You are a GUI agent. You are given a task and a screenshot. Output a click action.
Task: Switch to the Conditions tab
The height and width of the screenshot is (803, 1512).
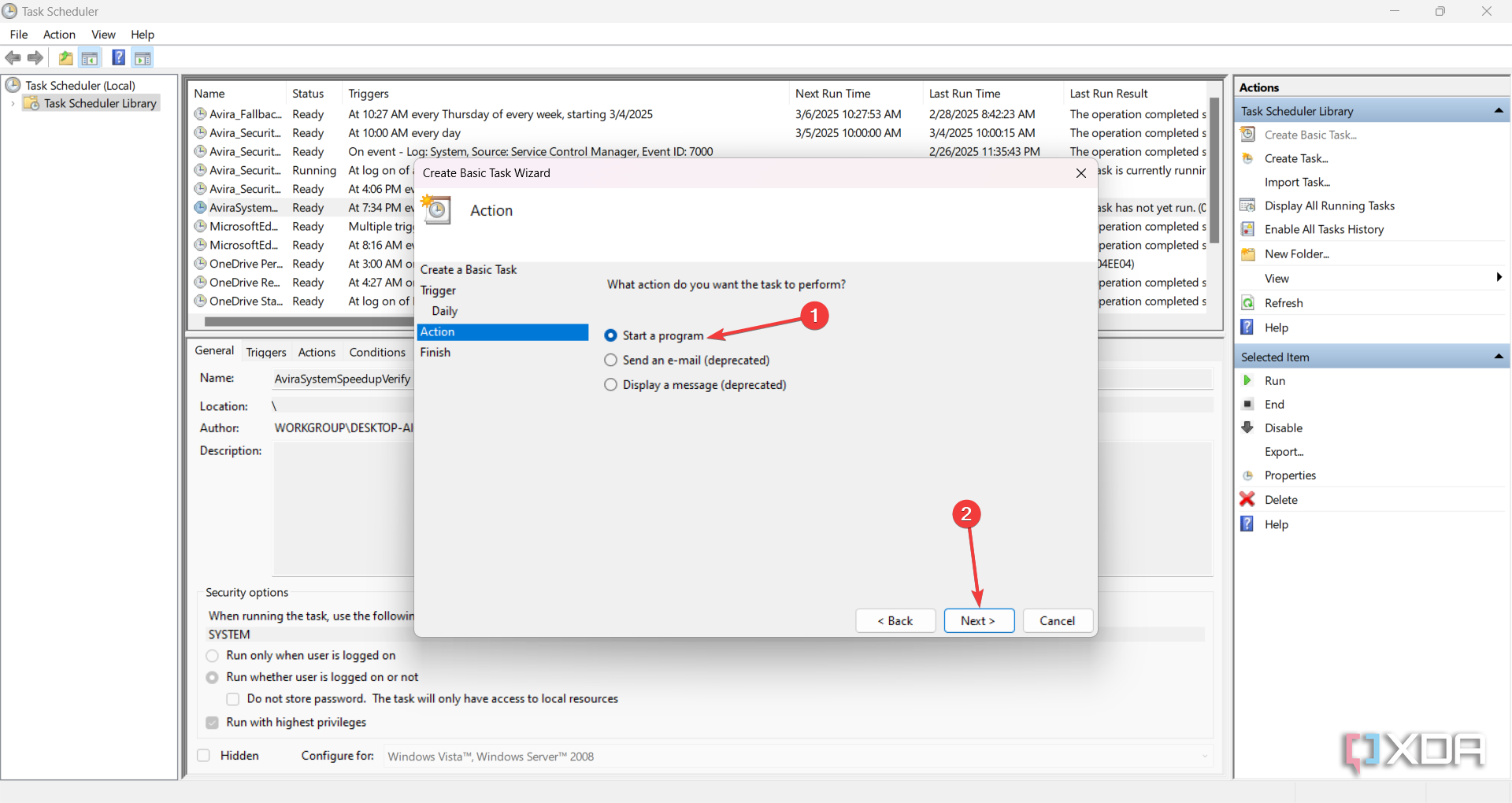(377, 353)
